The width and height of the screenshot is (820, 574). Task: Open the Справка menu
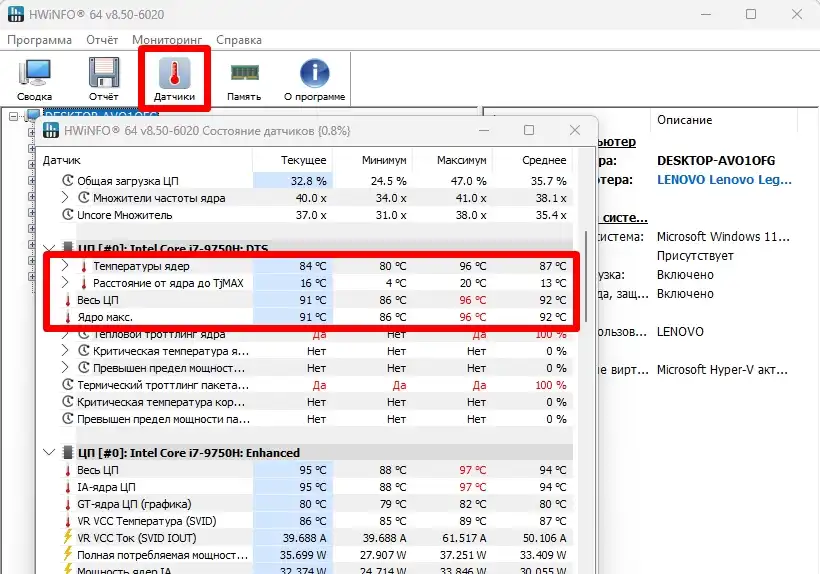coord(239,40)
